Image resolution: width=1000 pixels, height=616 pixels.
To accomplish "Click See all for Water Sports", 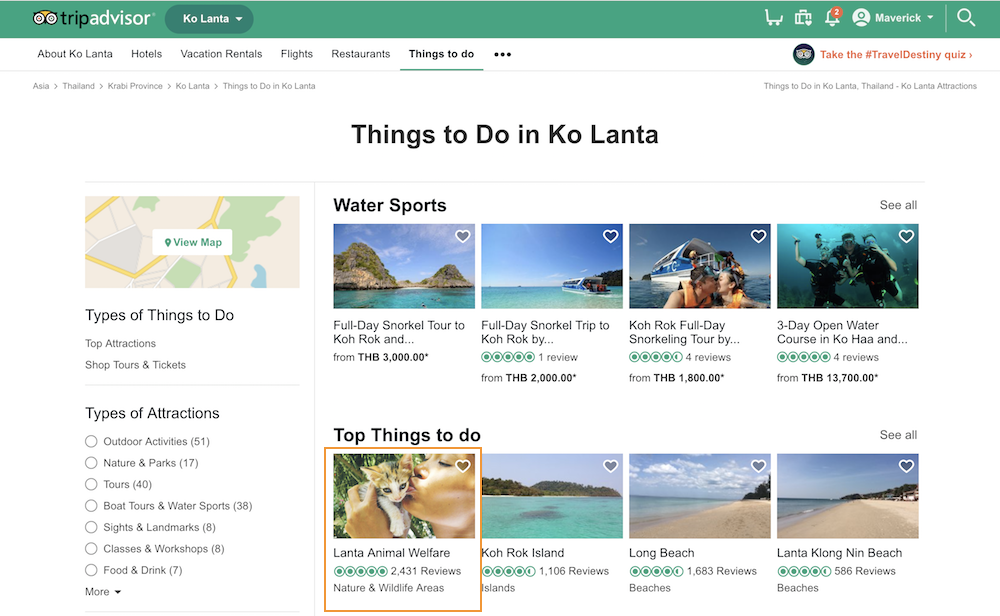I will point(898,205).
